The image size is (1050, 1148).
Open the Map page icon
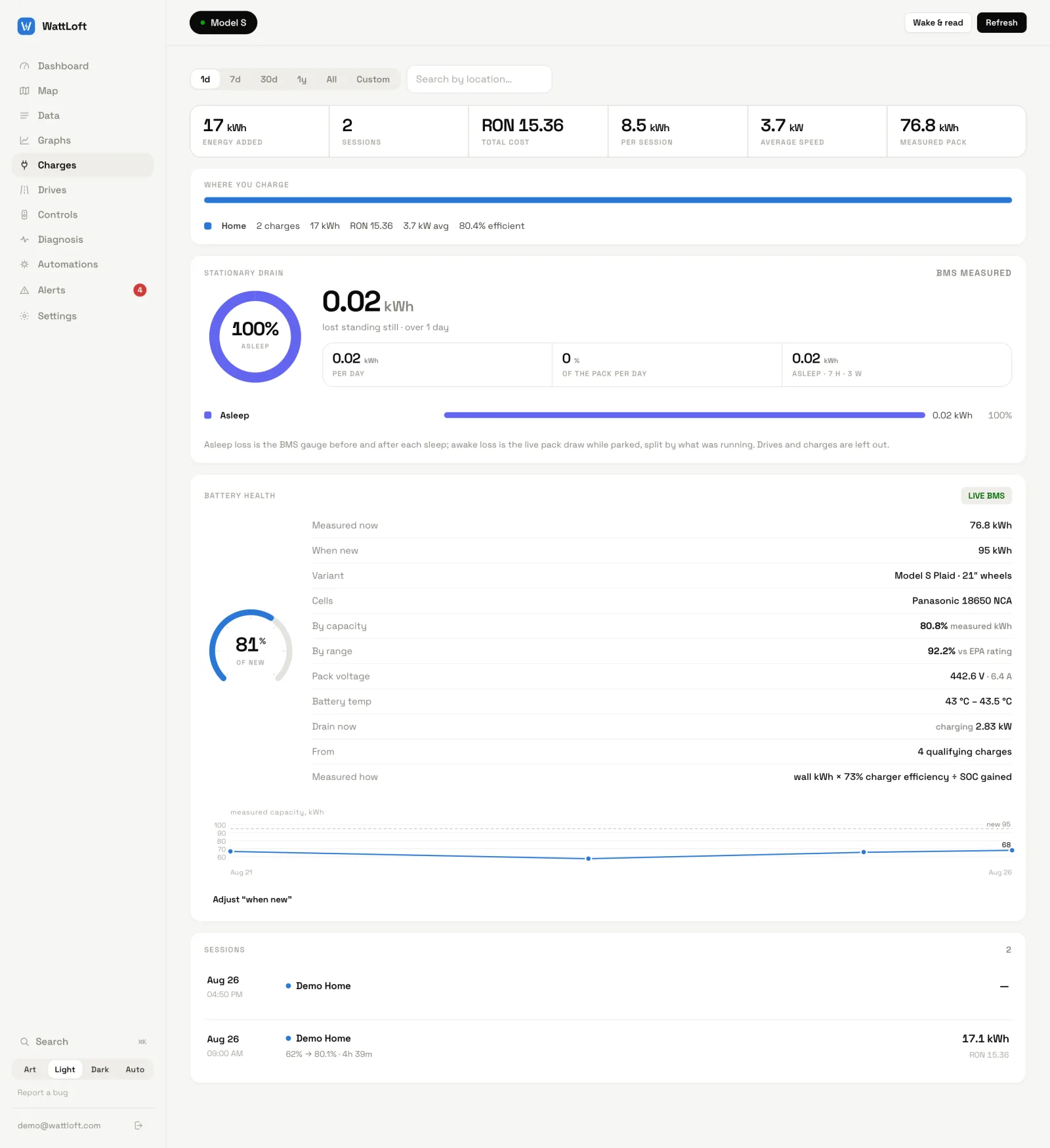[24, 91]
